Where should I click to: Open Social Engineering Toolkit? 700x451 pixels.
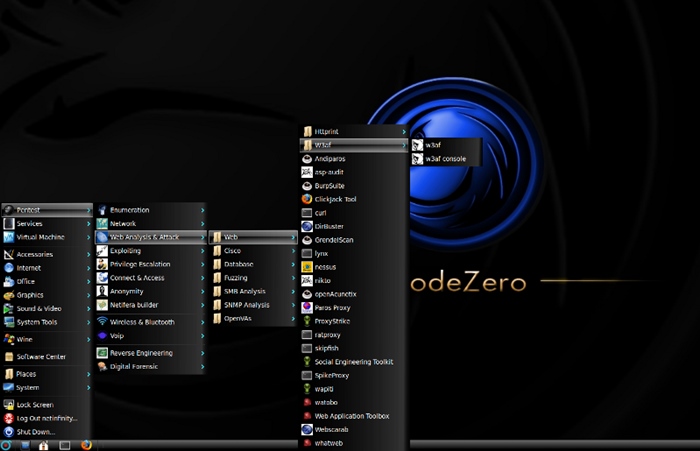(352, 361)
